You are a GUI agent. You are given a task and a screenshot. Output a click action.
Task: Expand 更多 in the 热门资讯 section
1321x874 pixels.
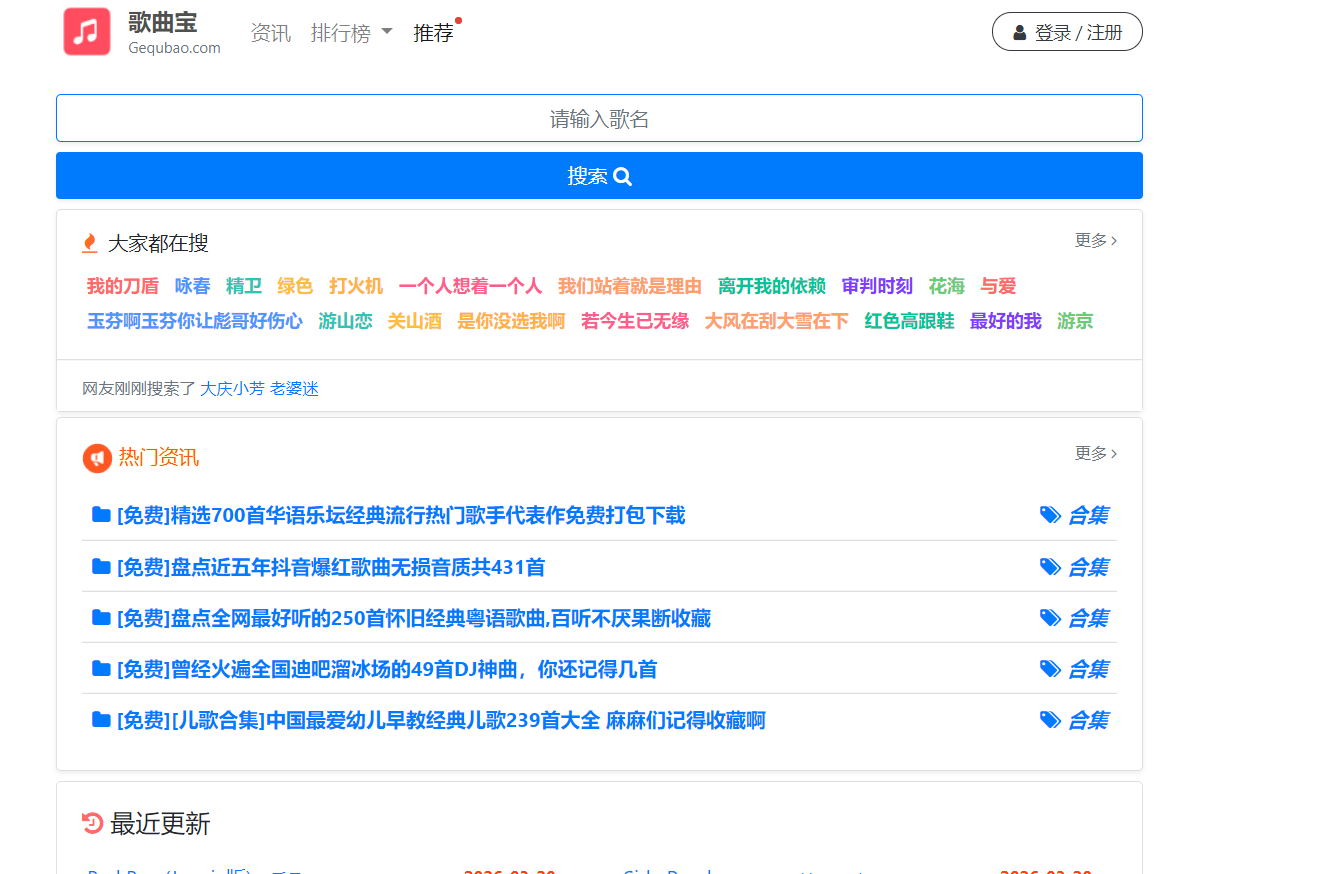click(1095, 453)
